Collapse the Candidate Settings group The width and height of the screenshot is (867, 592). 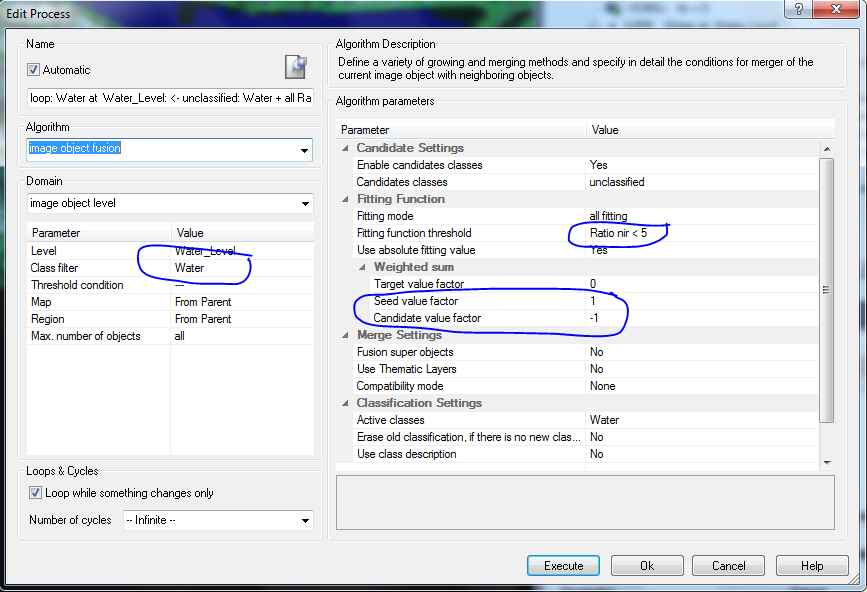click(346, 148)
